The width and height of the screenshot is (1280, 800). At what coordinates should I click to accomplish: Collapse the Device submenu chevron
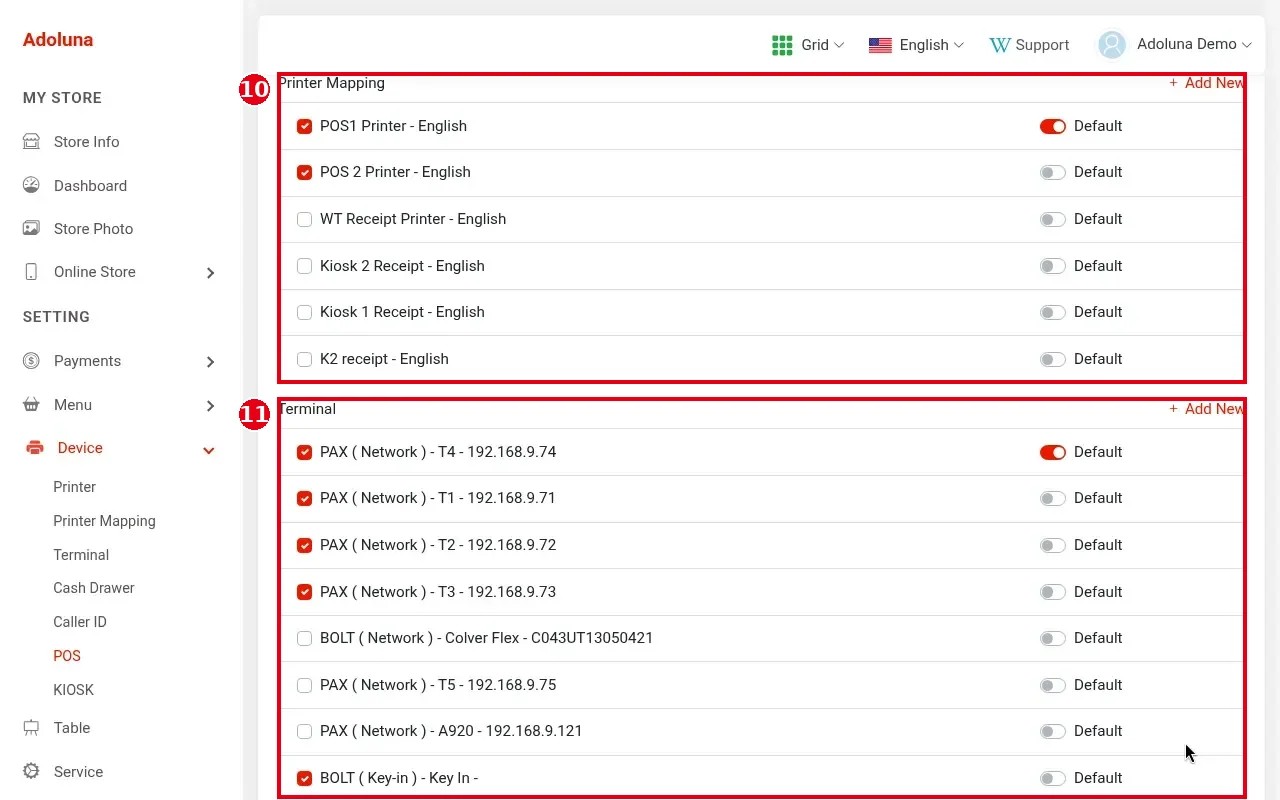click(x=209, y=450)
